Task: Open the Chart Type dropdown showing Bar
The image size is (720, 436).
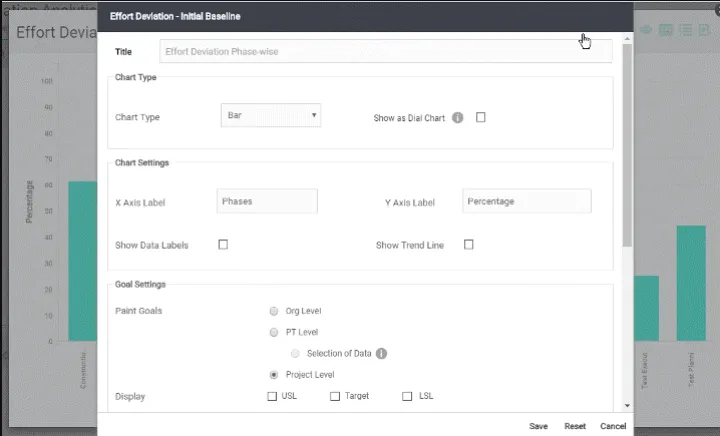Action: (271, 116)
